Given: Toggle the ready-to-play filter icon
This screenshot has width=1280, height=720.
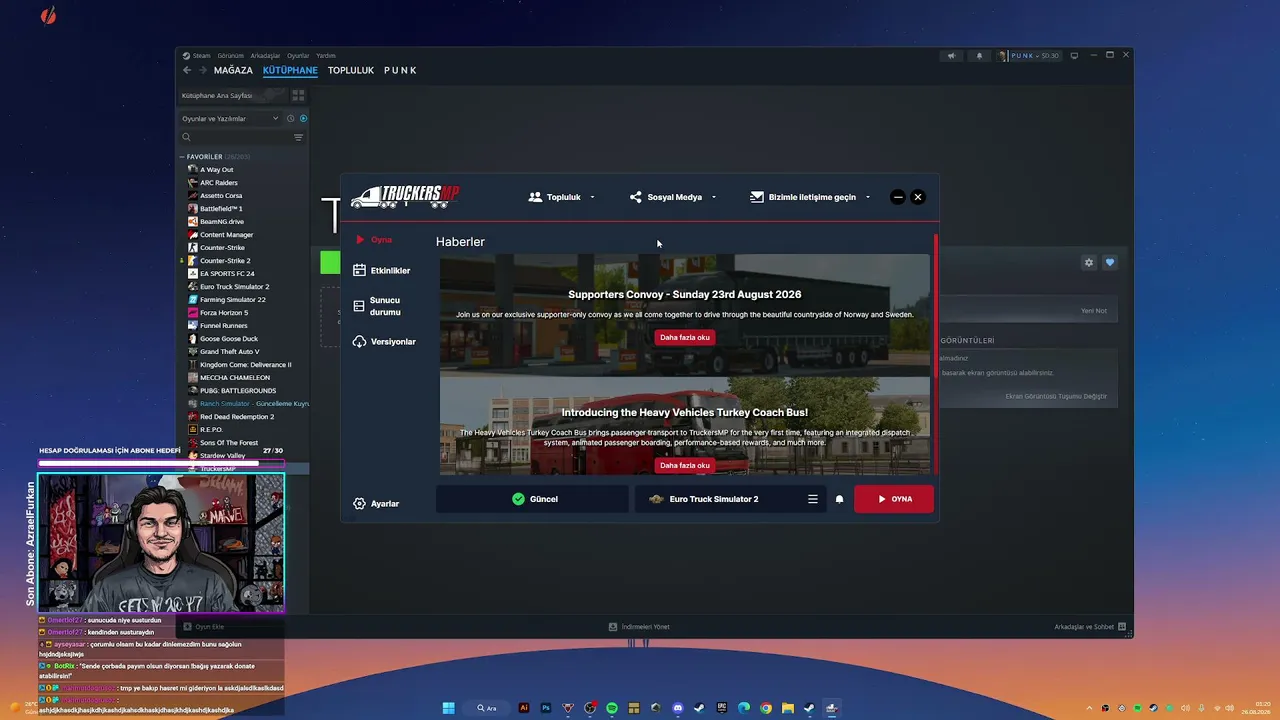Looking at the screenshot, I should 303,119.
